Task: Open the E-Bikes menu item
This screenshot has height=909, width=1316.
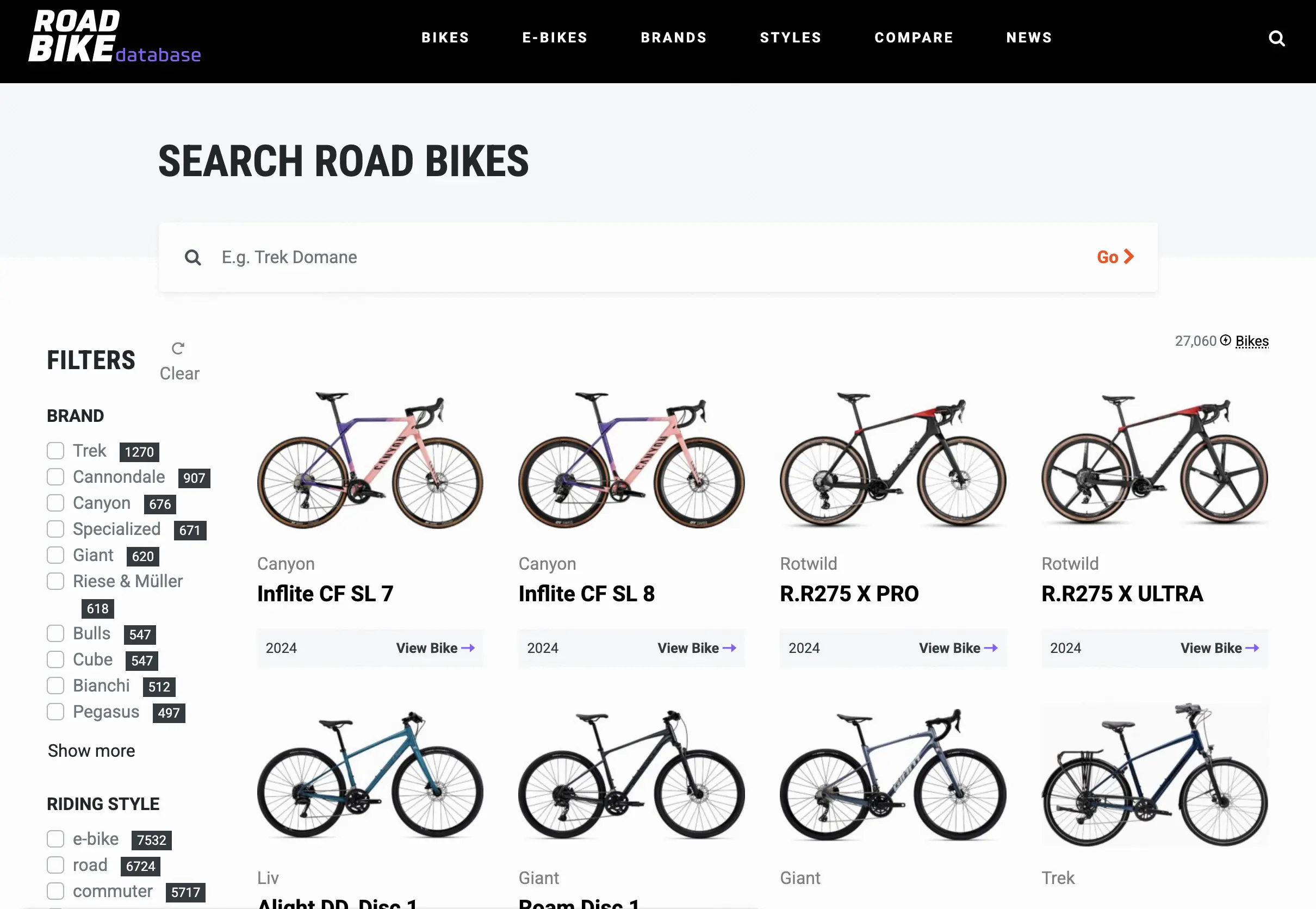Action: point(555,38)
